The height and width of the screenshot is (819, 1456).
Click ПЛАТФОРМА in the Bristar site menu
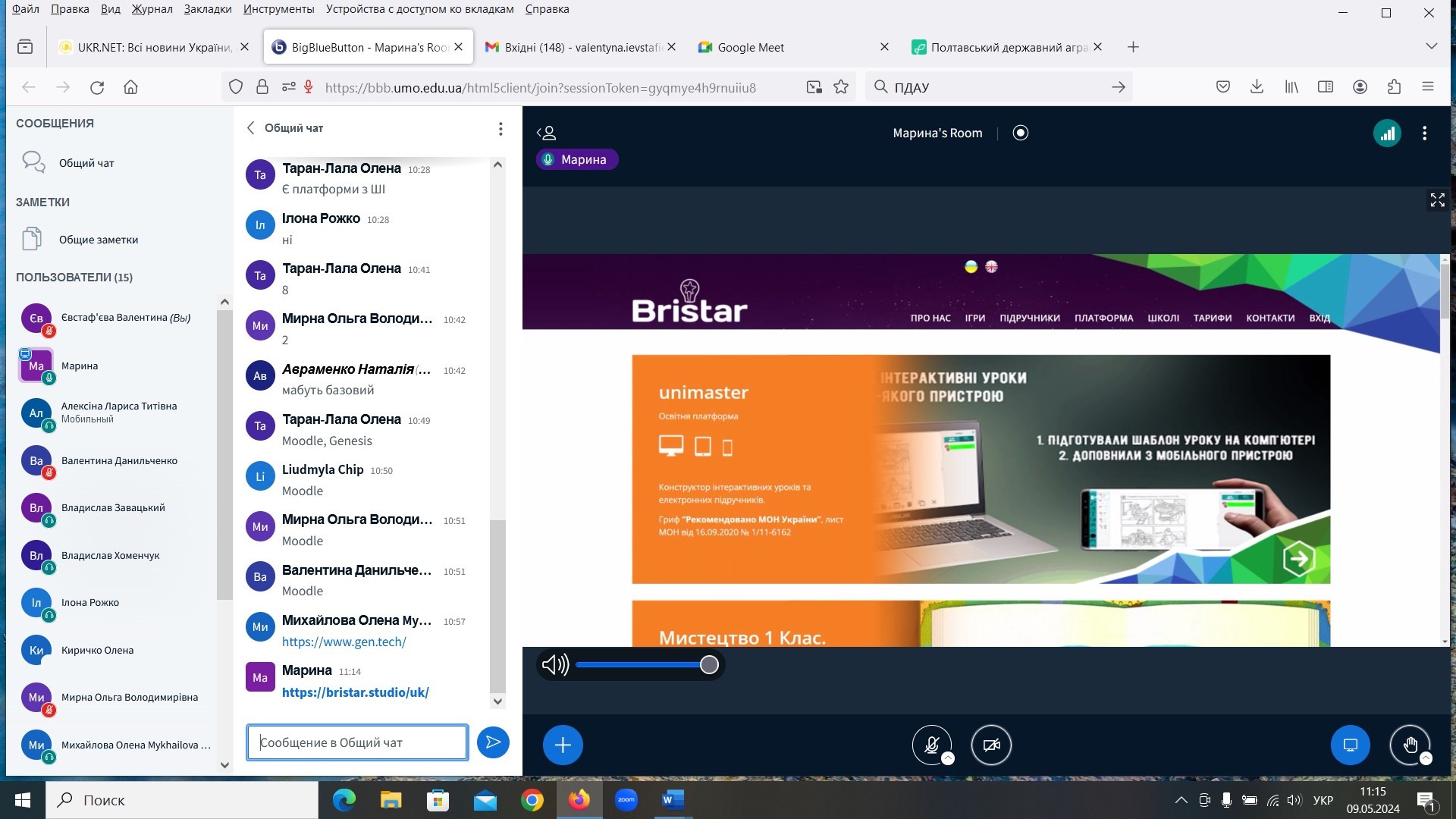(x=1103, y=318)
